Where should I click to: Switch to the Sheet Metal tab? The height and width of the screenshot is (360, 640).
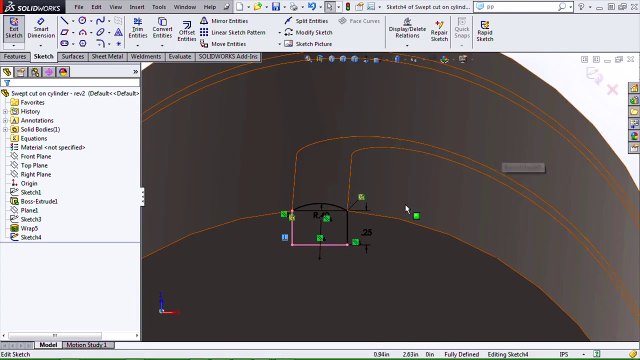pyautogui.click(x=107, y=57)
